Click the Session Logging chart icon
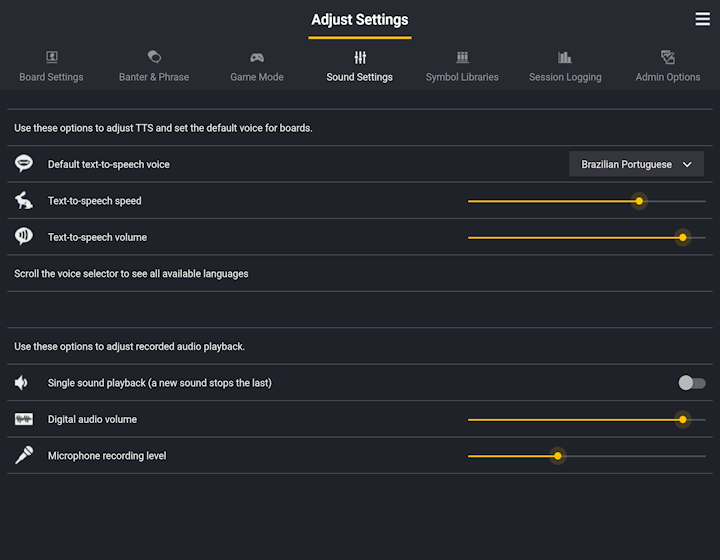 pos(564,57)
